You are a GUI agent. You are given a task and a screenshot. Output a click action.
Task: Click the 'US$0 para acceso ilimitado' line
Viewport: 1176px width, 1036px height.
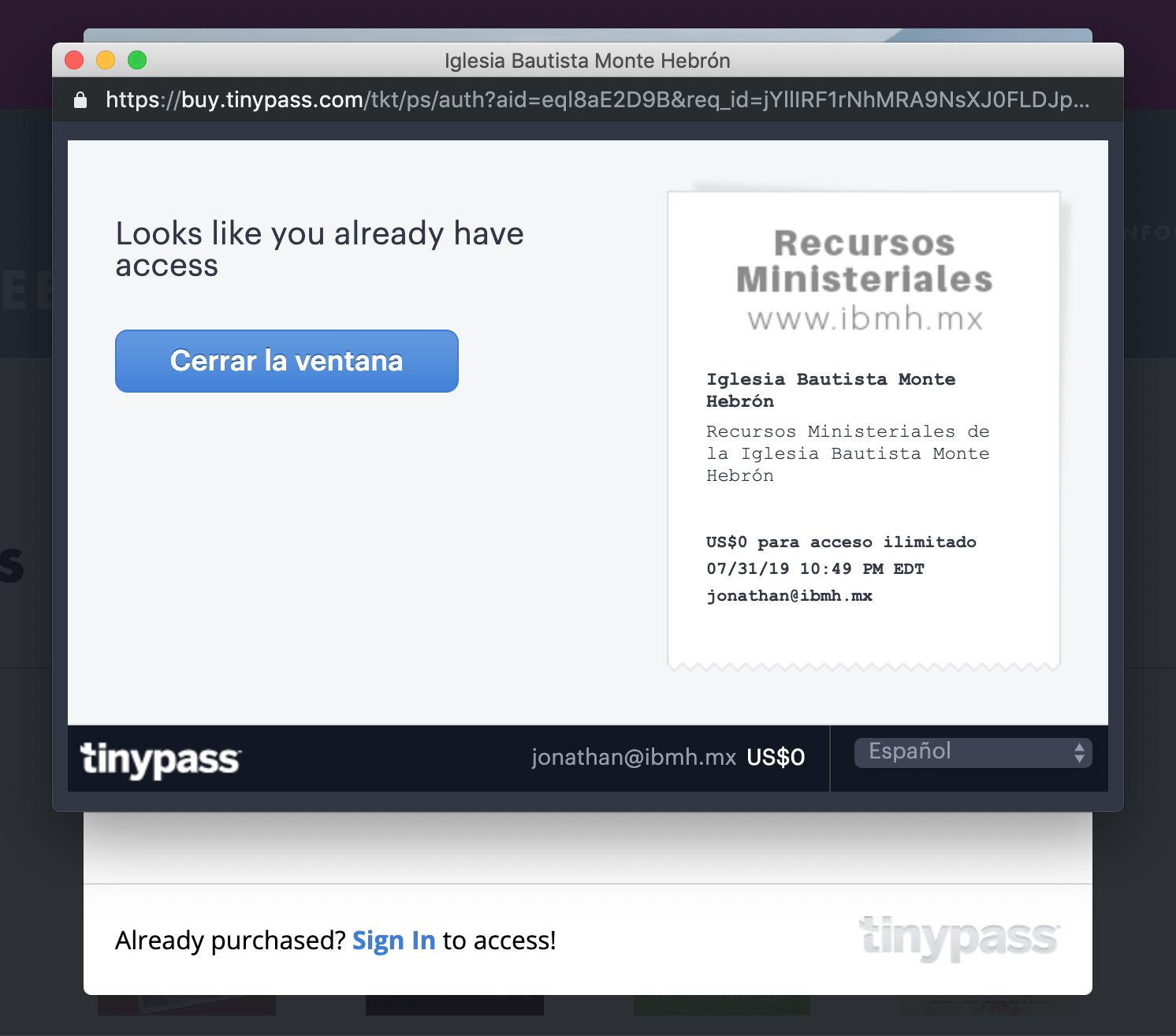tap(841, 542)
